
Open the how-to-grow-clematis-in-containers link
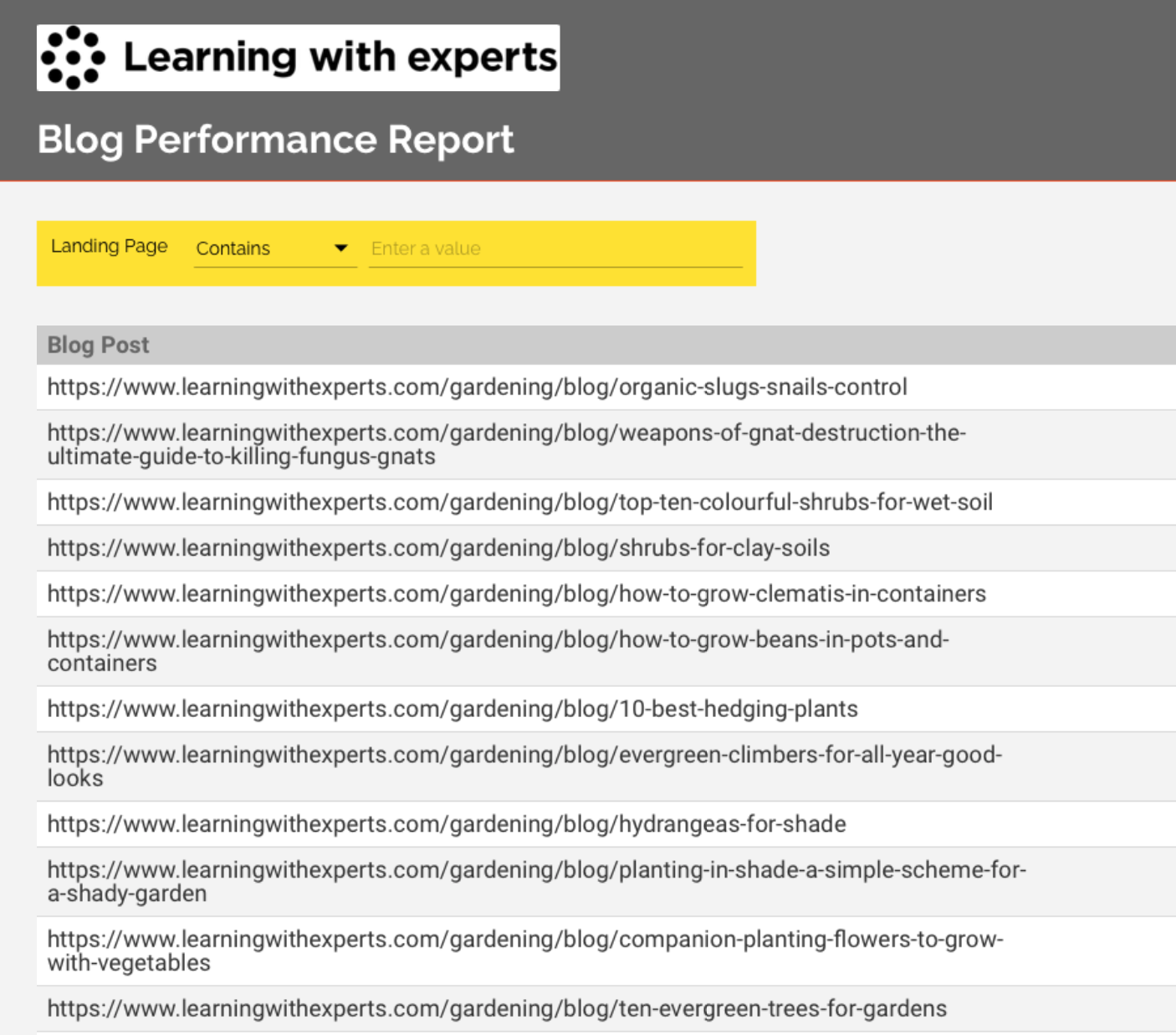tap(516, 594)
